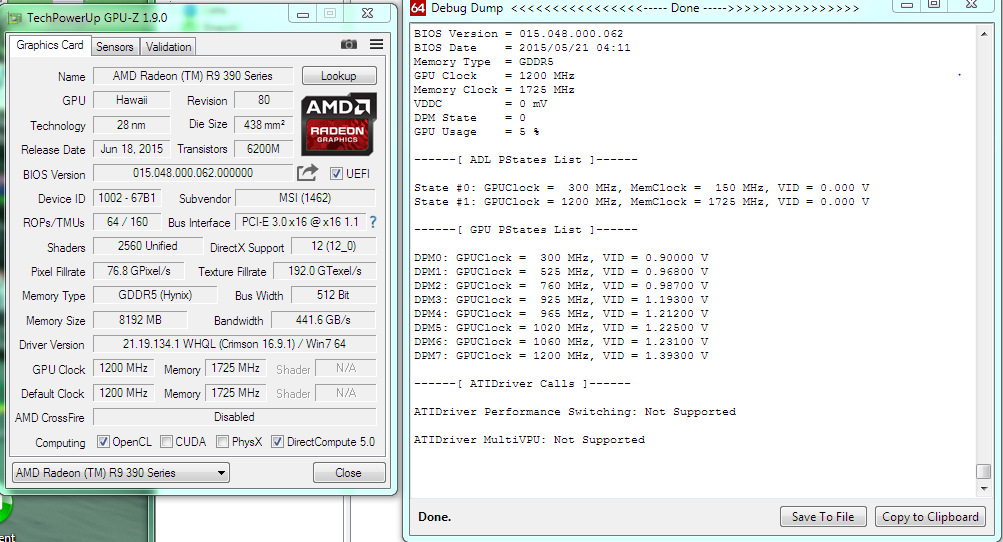Viewport: 1003px width, 542px height.
Task: Click the Bus Width value 512 Bit
Action: pos(333,295)
